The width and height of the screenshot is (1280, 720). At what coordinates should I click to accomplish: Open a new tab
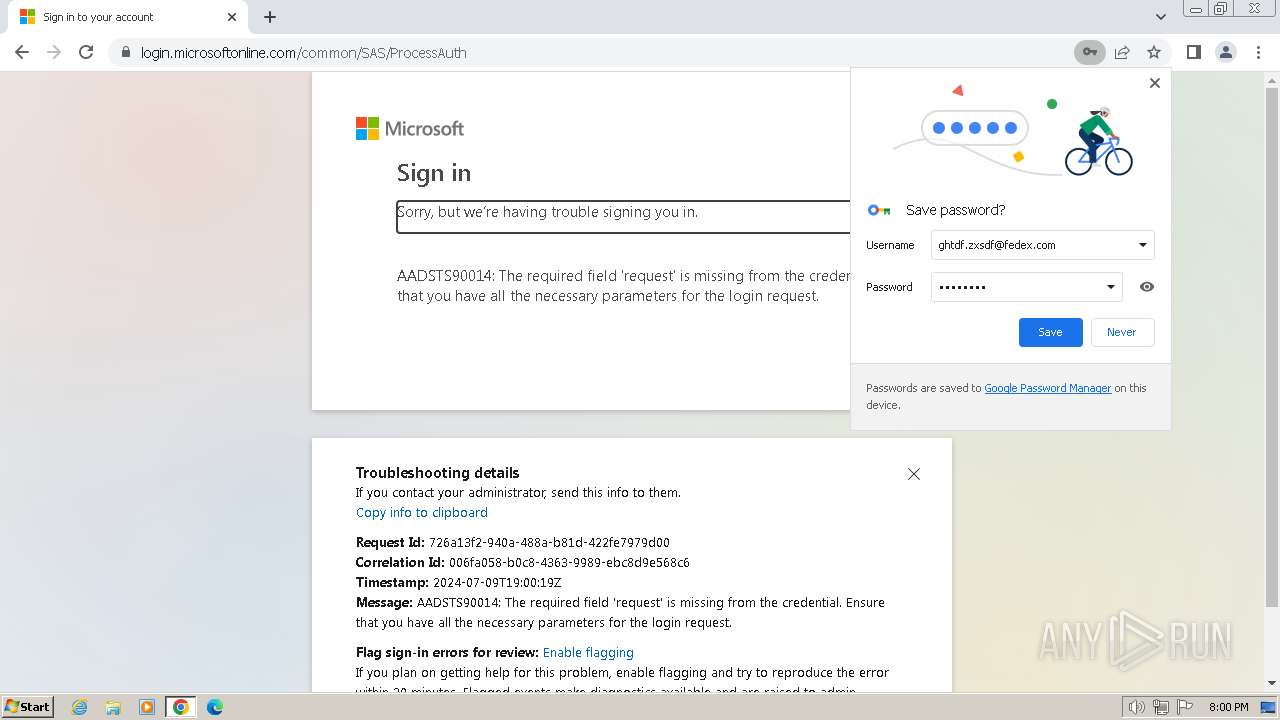(270, 17)
